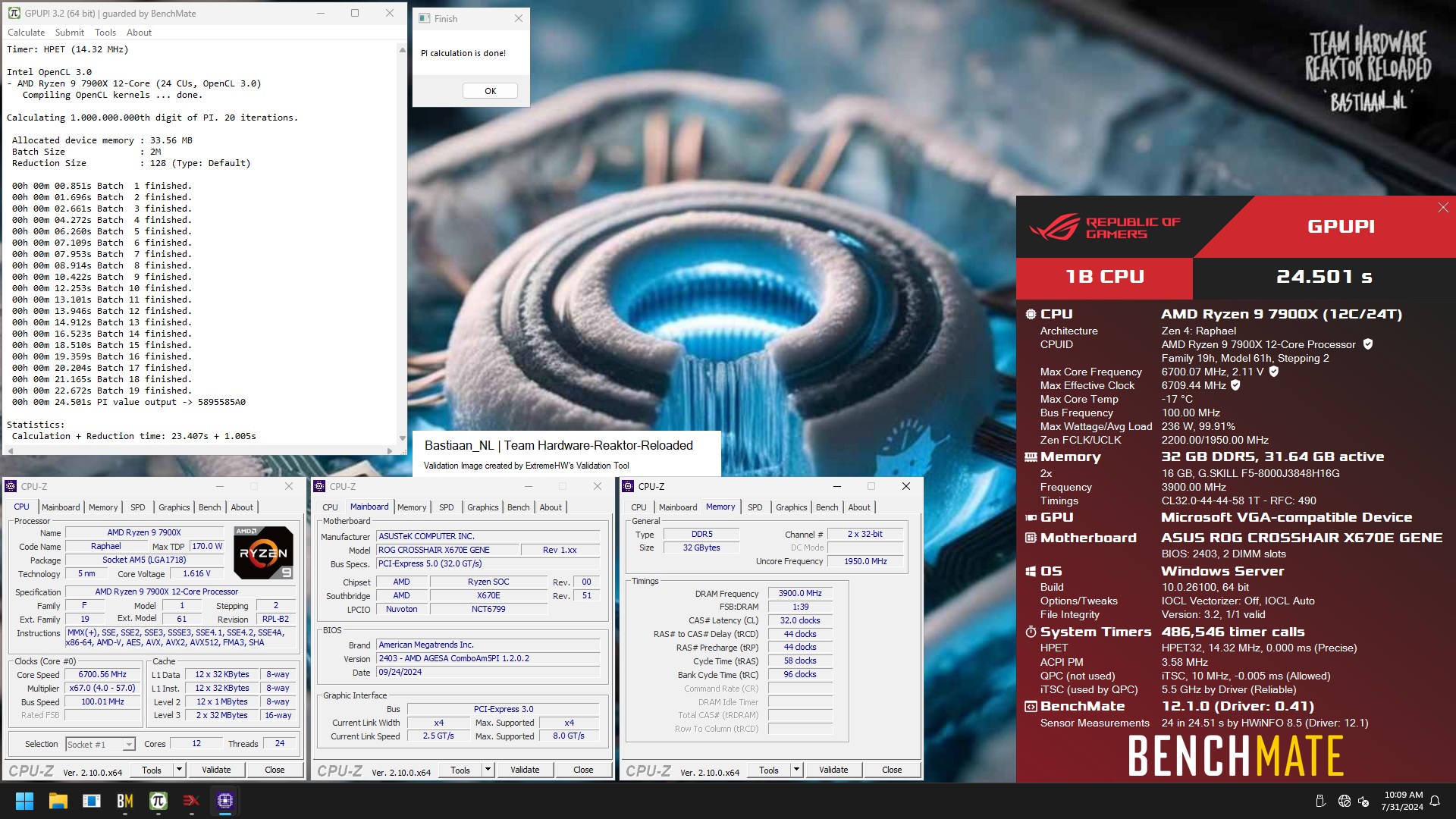
Task: Open Socket #1 selection dropdown
Action: point(101,745)
